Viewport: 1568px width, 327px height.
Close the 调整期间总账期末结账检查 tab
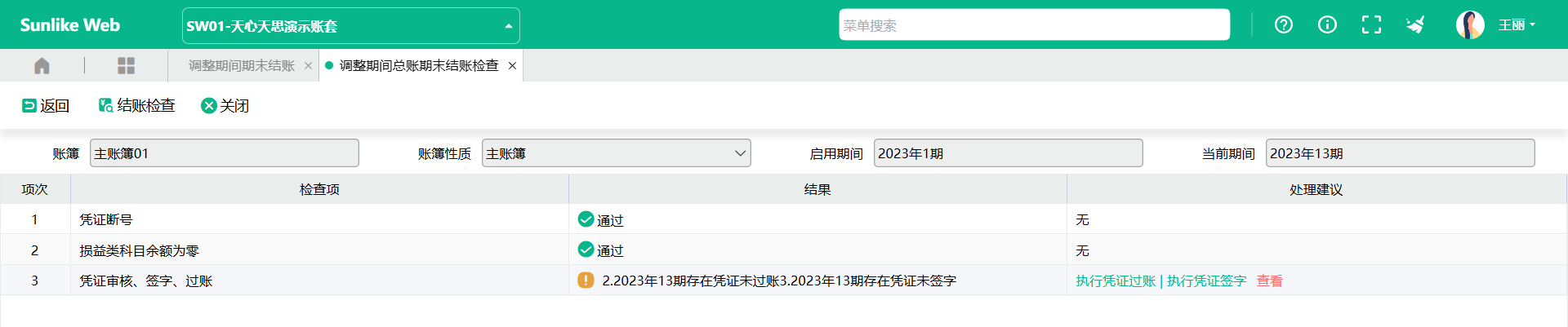coord(512,66)
